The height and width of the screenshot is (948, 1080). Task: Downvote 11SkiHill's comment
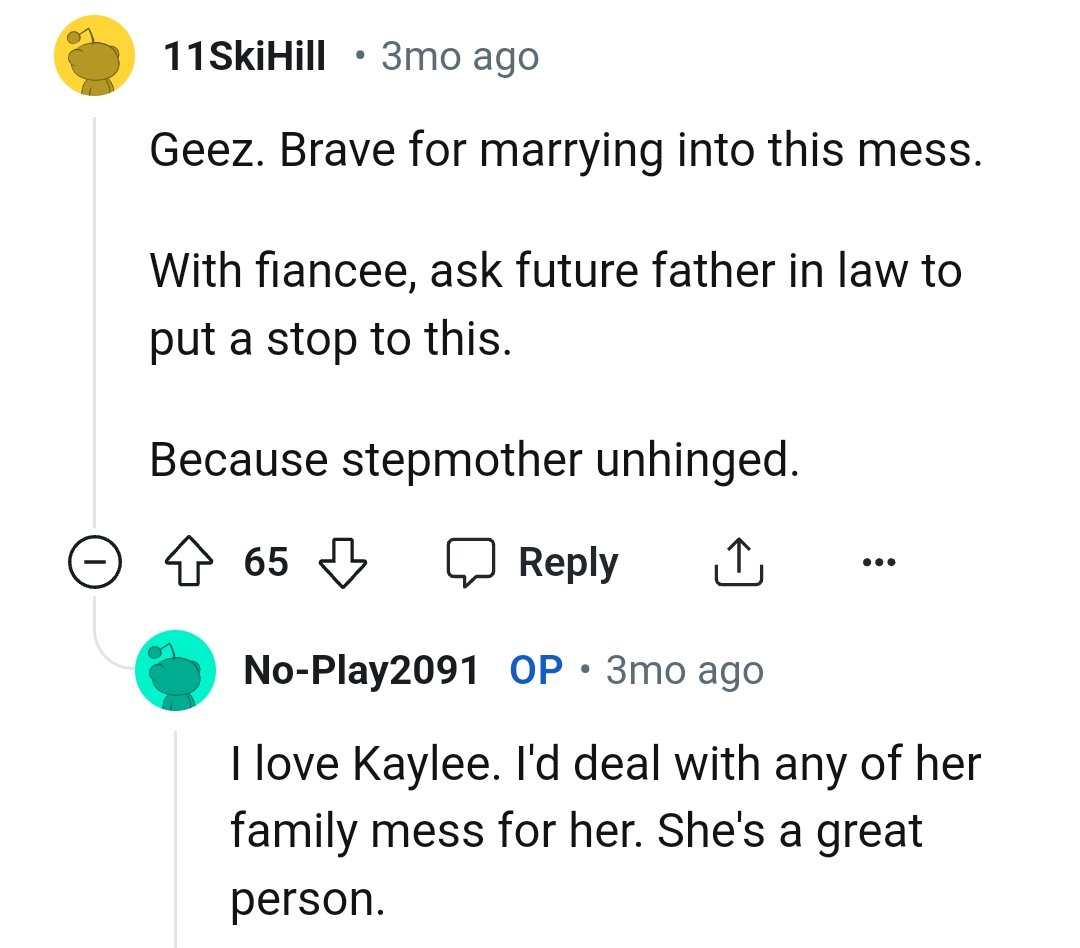(x=341, y=562)
